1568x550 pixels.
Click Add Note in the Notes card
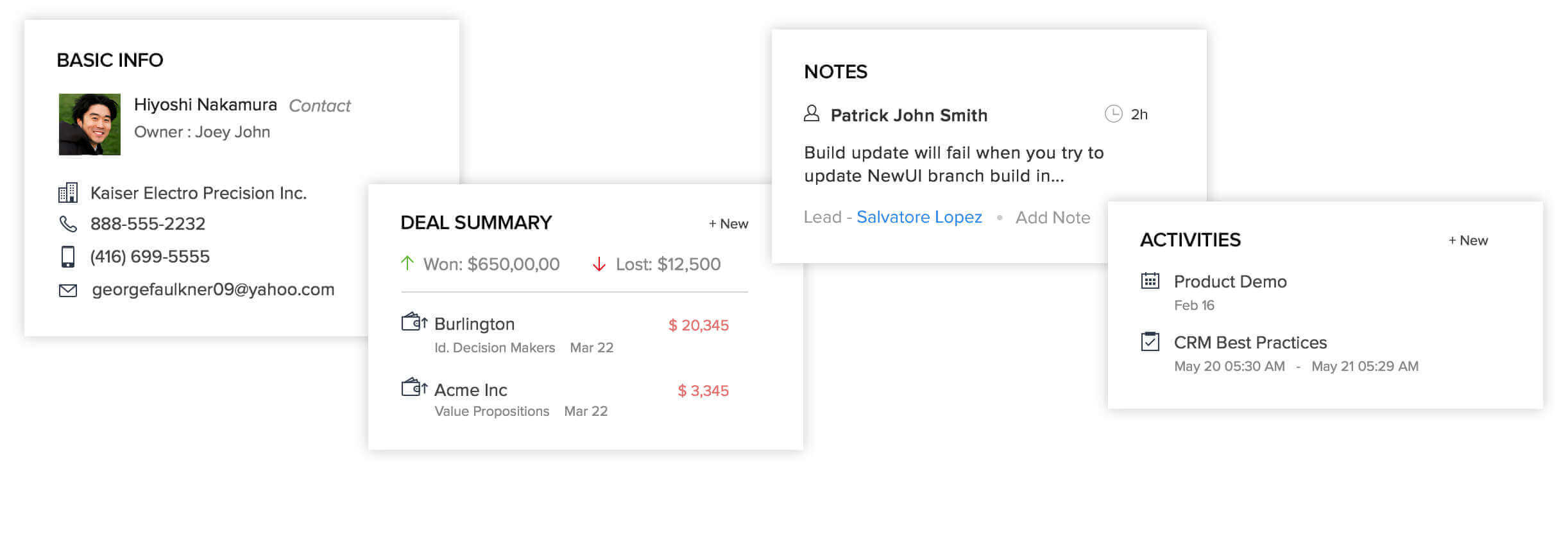tap(1052, 218)
